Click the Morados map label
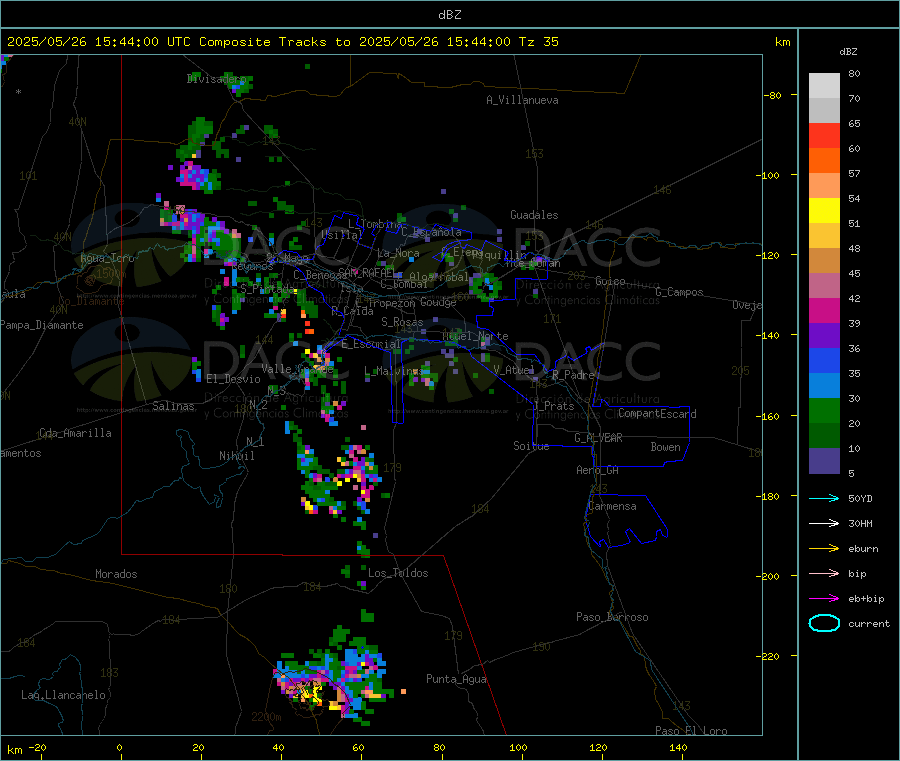The width and height of the screenshot is (900, 761). click(x=116, y=574)
